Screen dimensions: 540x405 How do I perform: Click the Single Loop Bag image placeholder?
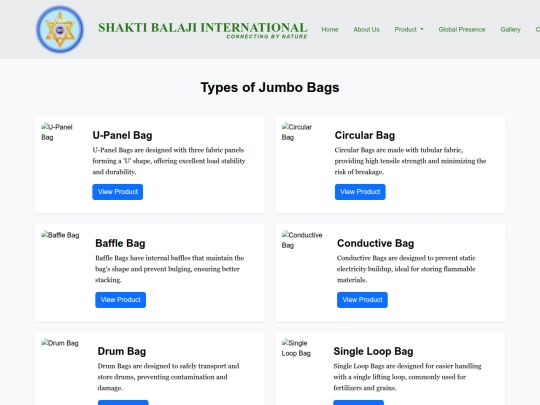click(296, 348)
